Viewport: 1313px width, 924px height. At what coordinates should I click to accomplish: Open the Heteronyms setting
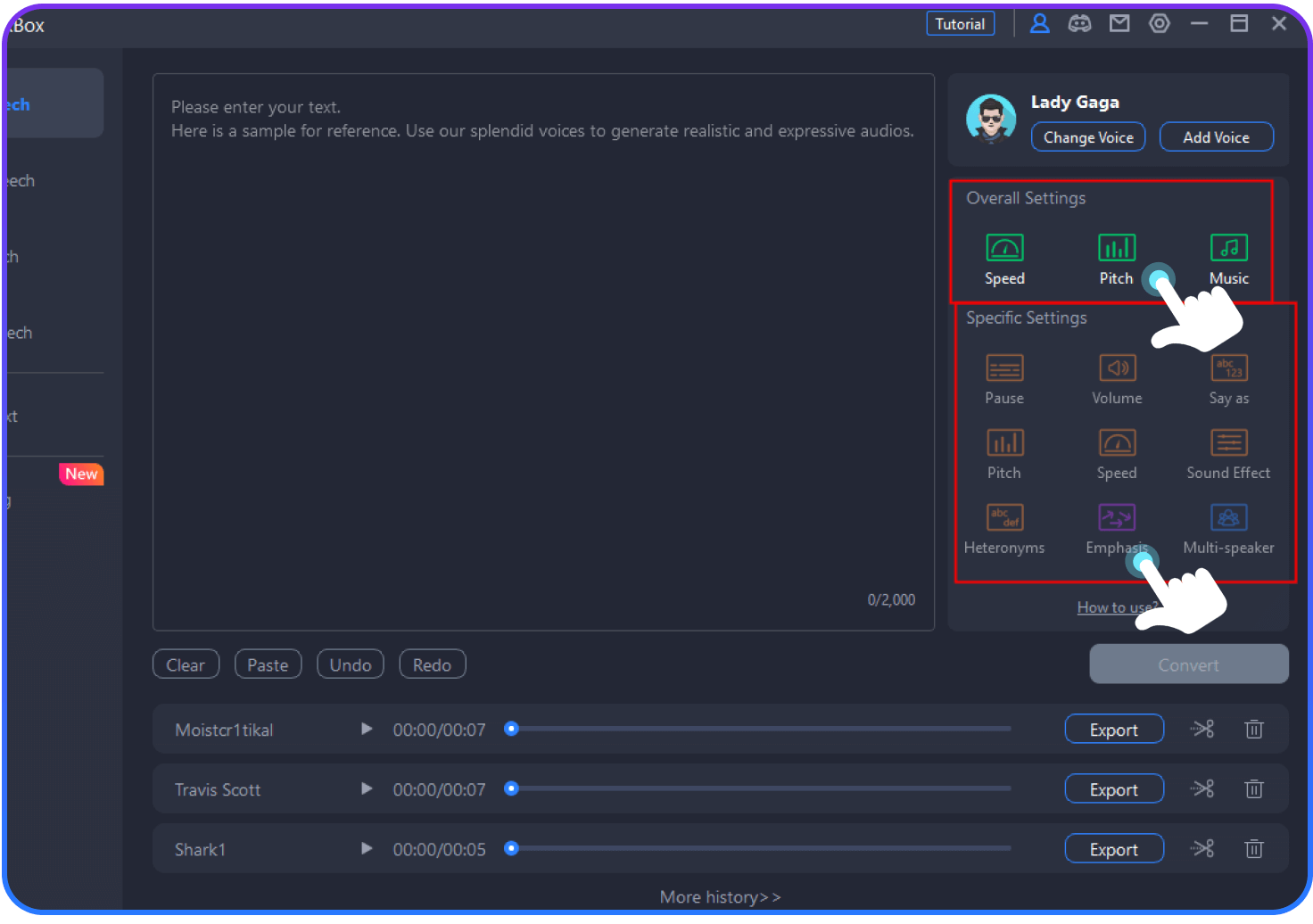click(1004, 529)
